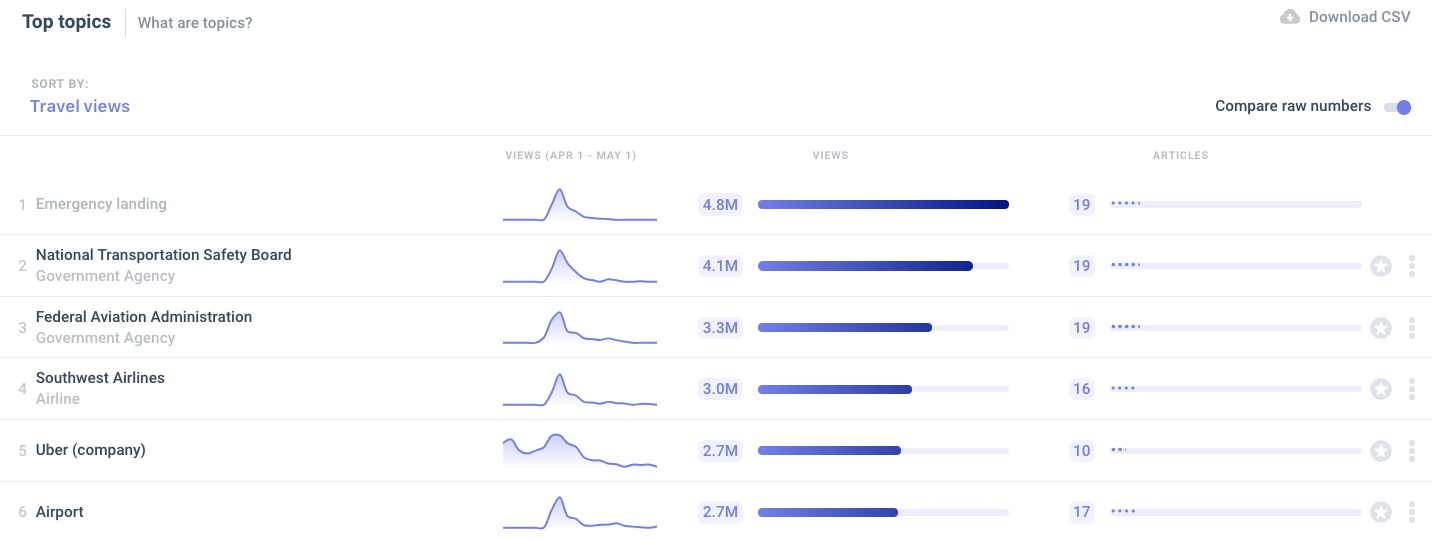
Task: Click the Southwest Airlines views sparkline
Action: pos(580,389)
